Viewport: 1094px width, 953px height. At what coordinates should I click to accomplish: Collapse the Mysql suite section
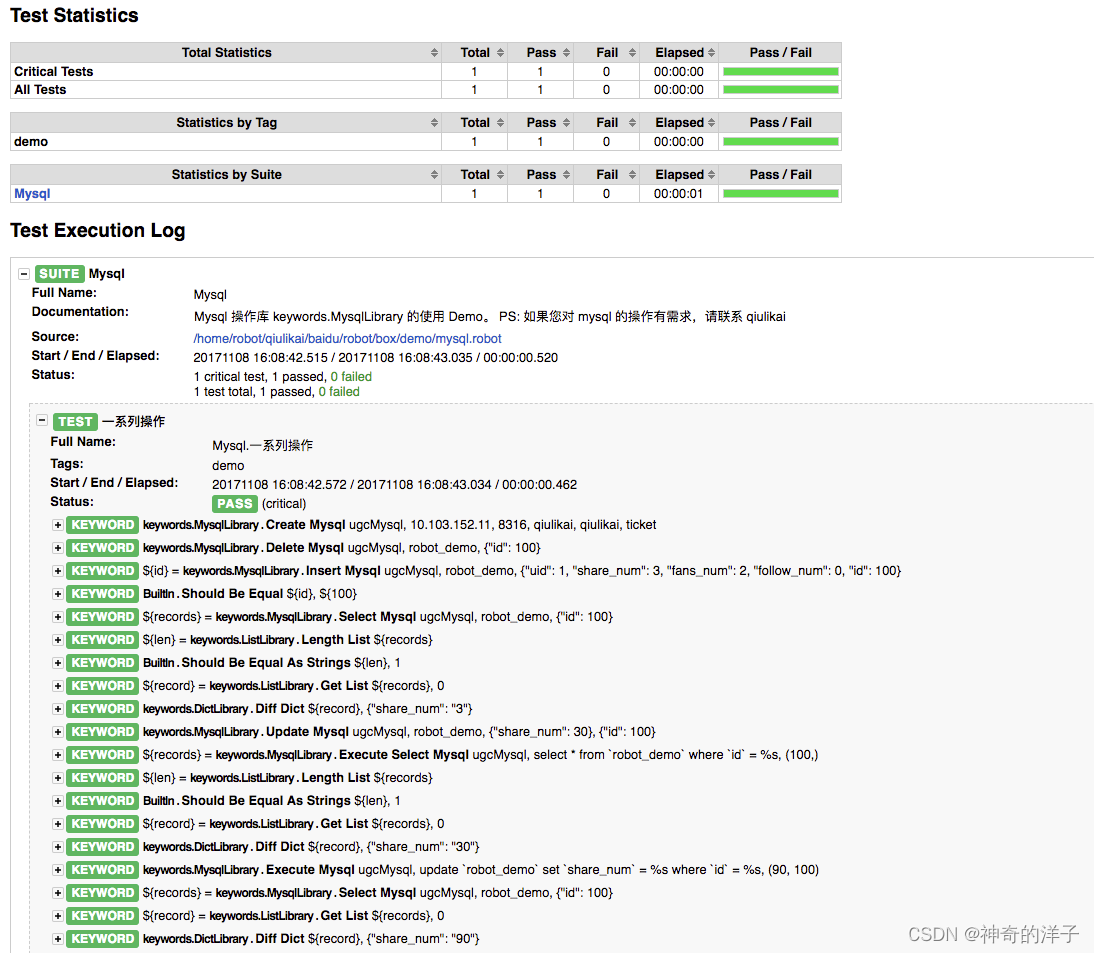click(x=24, y=273)
